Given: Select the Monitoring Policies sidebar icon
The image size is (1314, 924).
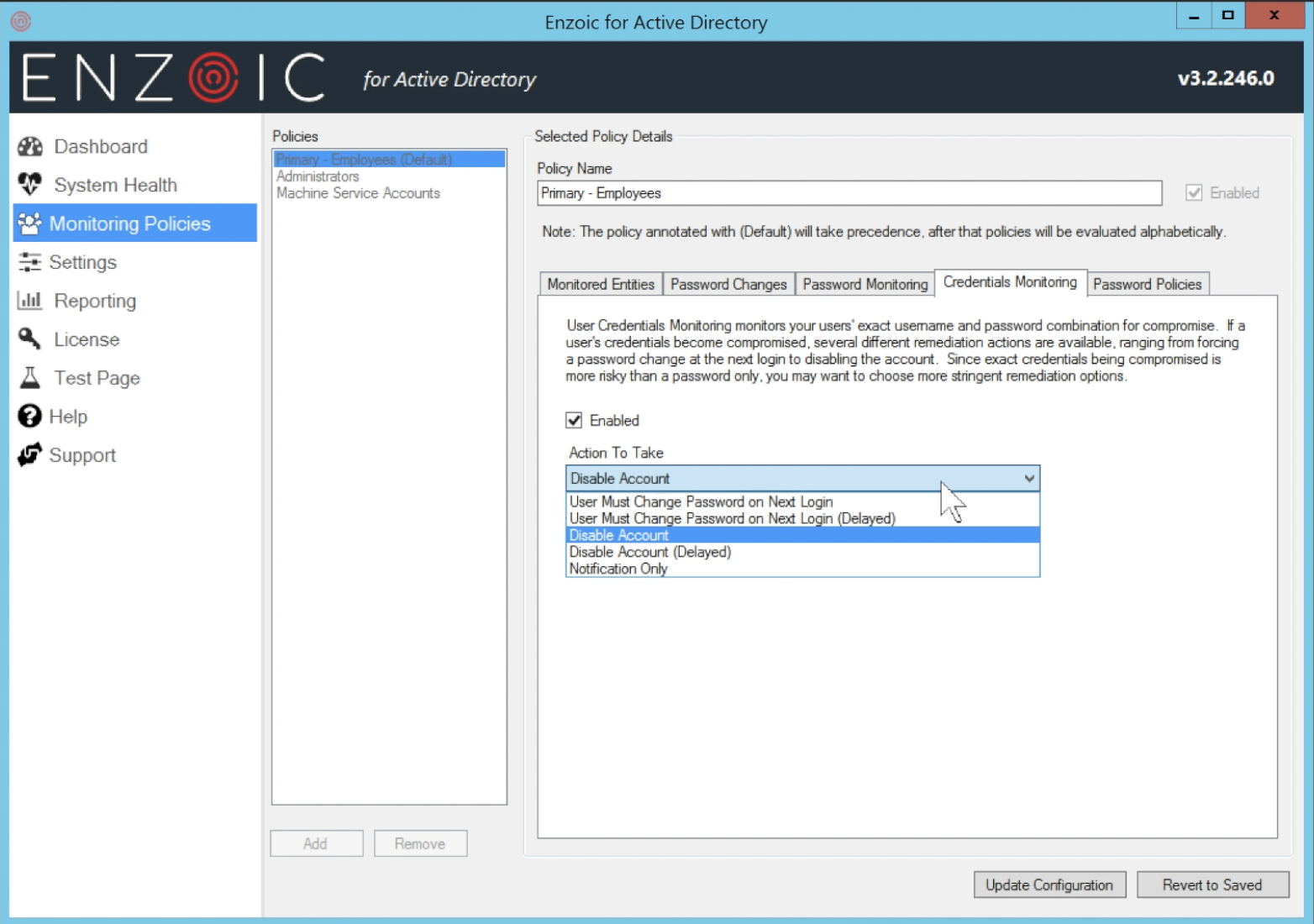Looking at the screenshot, I should pyautogui.click(x=29, y=223).
